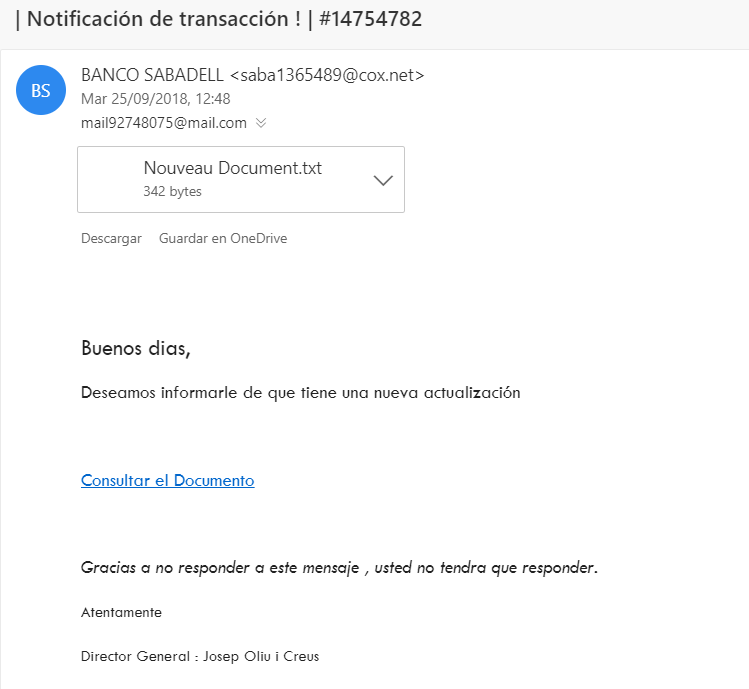Click the Buenos dias greeting text
Screen dimensions: 749x689
tap(136, 348)
